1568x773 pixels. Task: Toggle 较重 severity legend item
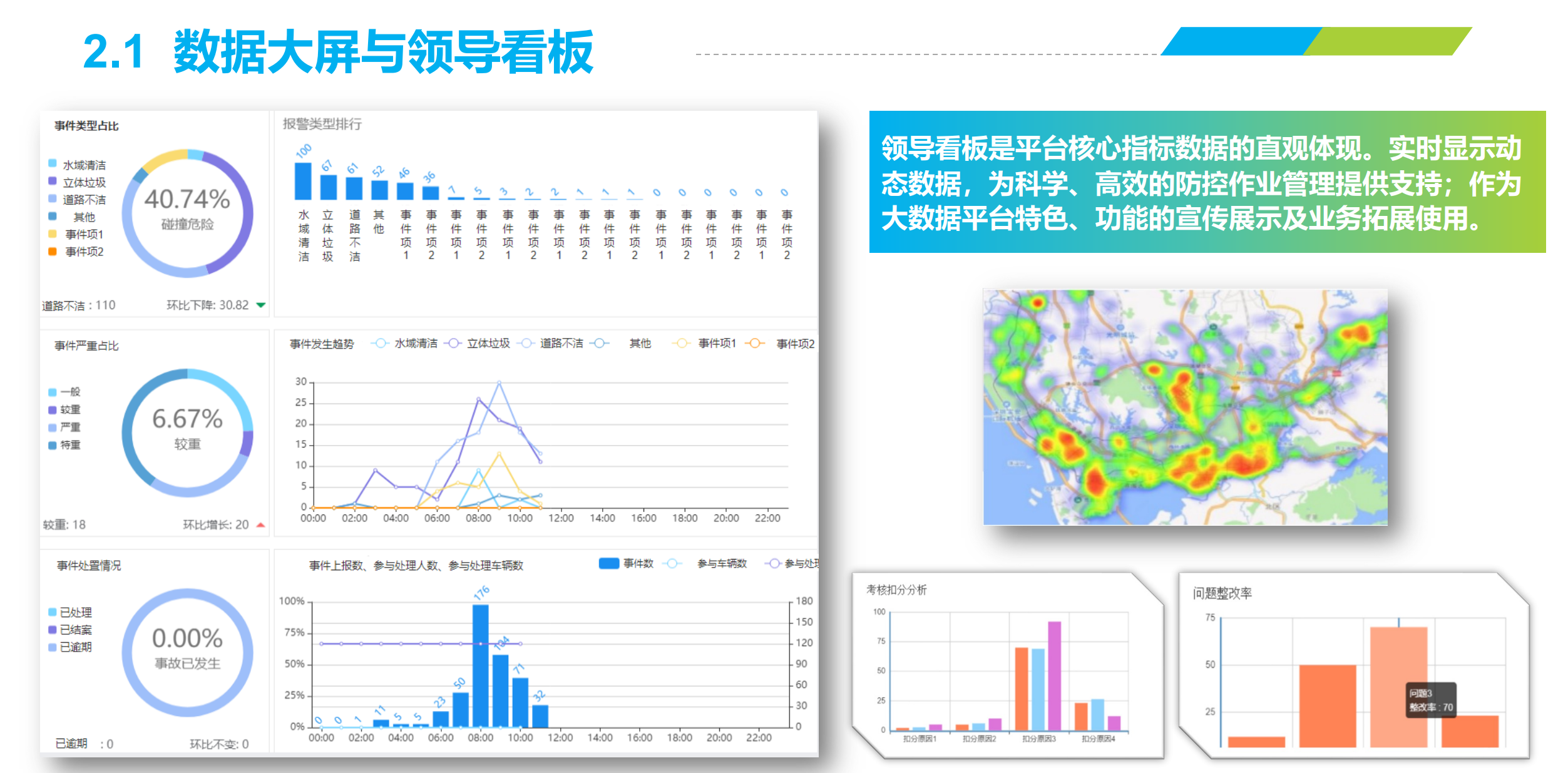point(70,410)
